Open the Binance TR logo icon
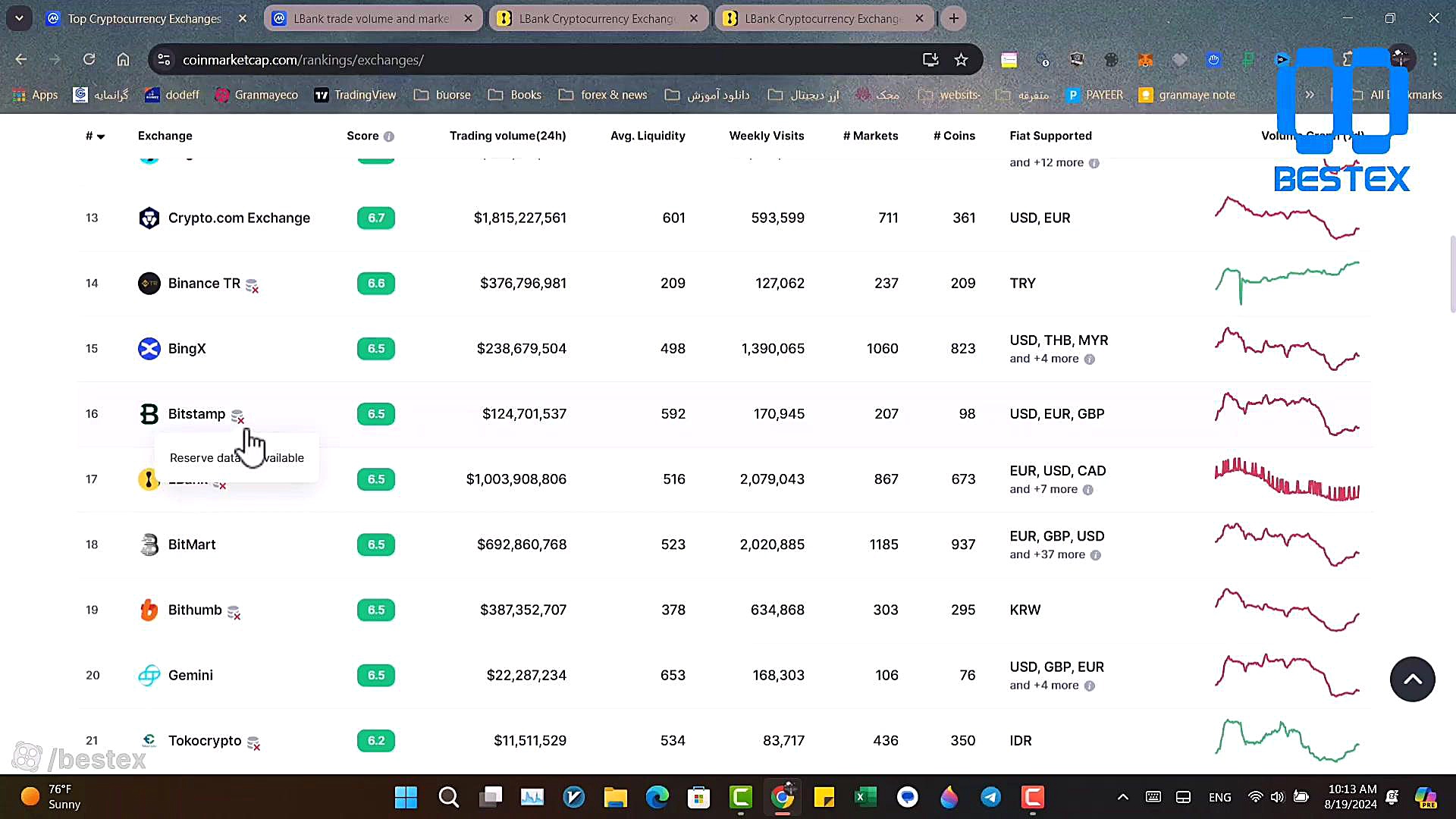Image resolution: width=1456 pixels, height=819 pixels. click(149, 284)
